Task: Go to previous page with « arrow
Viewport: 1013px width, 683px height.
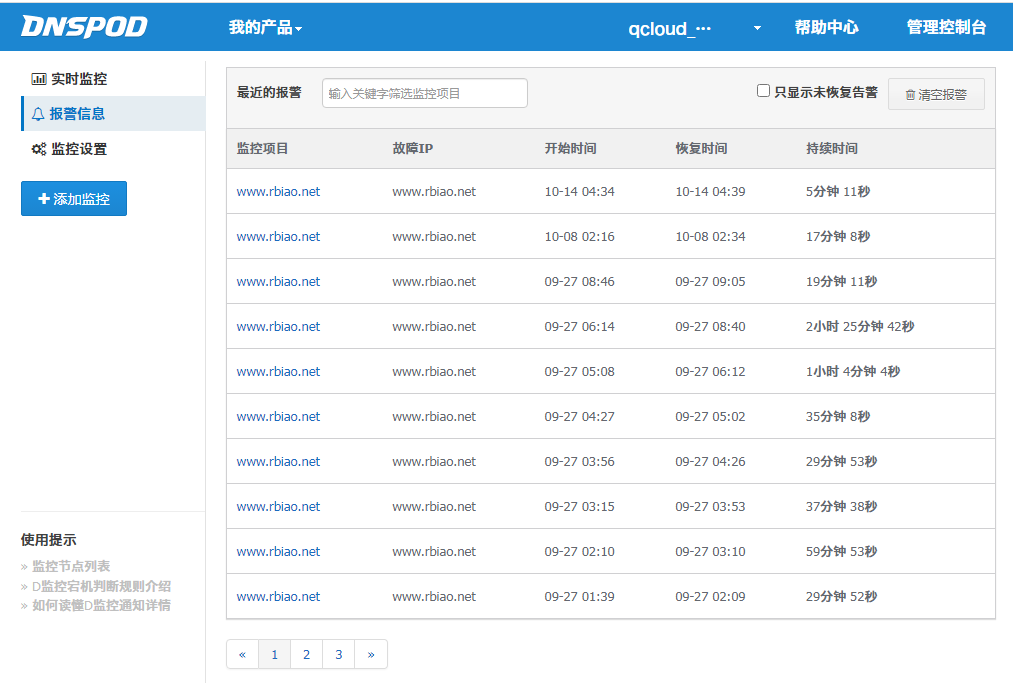Action: (242, 655)
